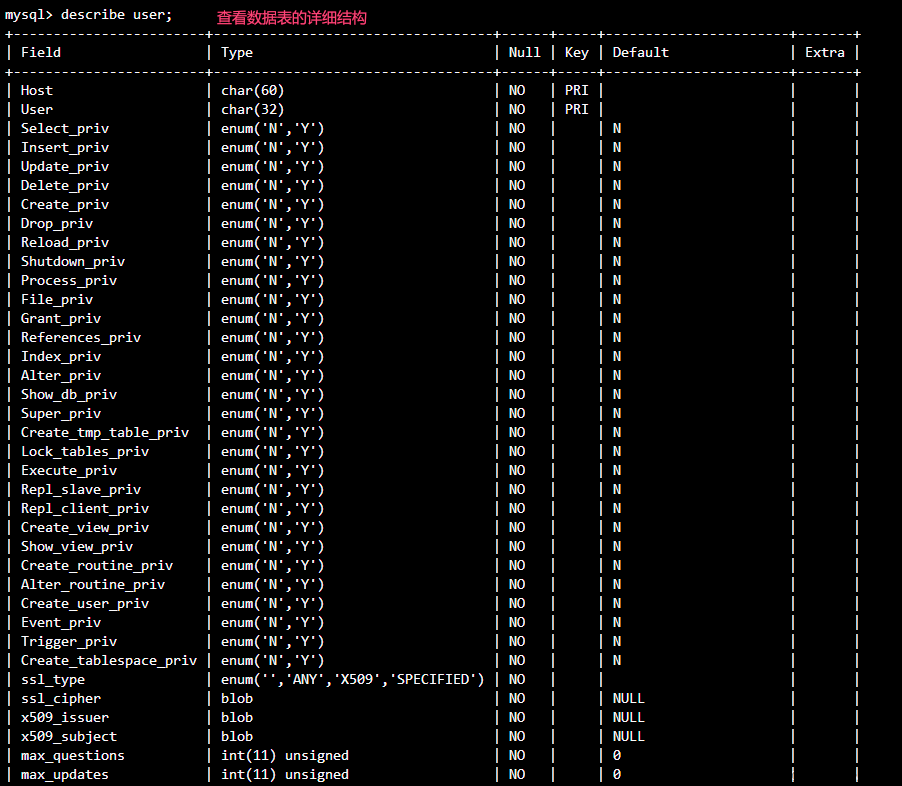Select the 'Select_priv' field name
The image size is (902, 786).
coord(65,128)
